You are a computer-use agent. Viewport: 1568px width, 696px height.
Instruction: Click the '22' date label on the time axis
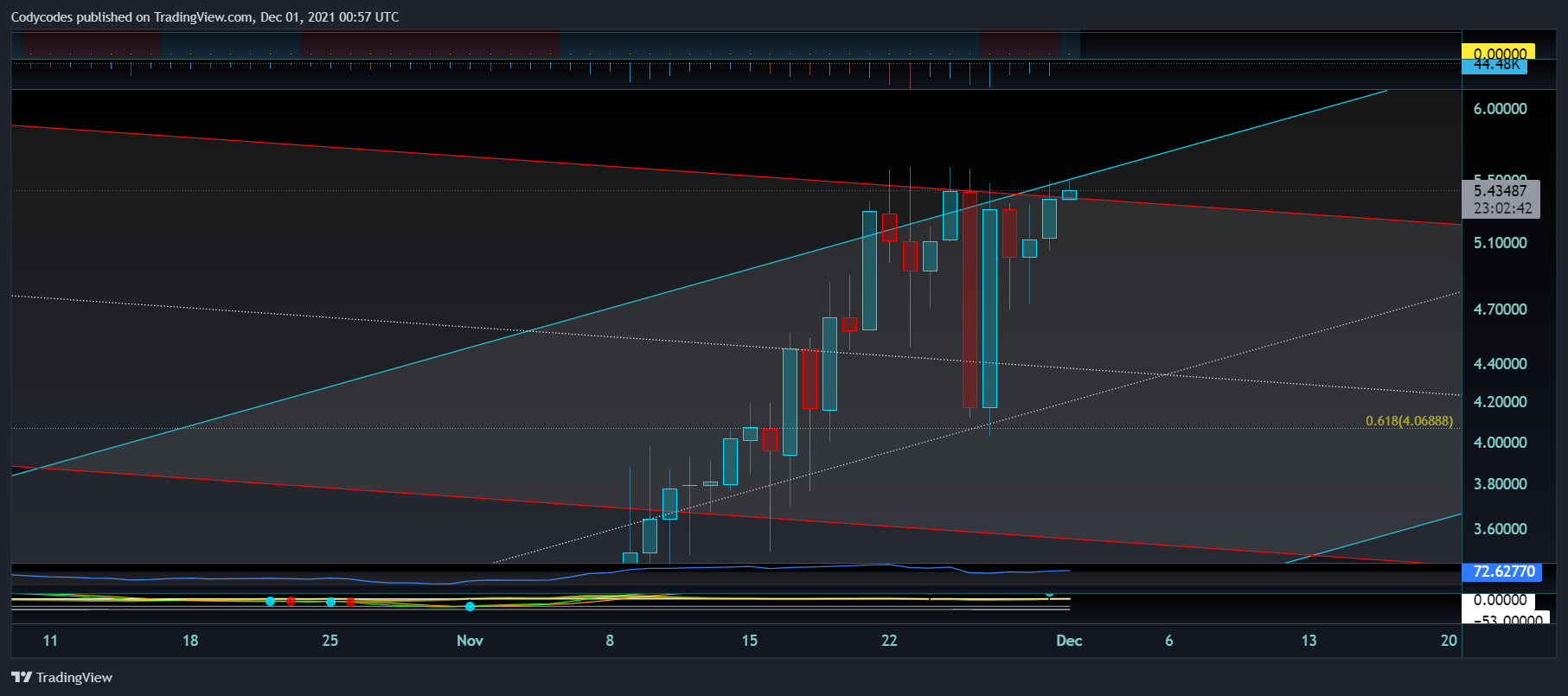(x=889, y=641)
